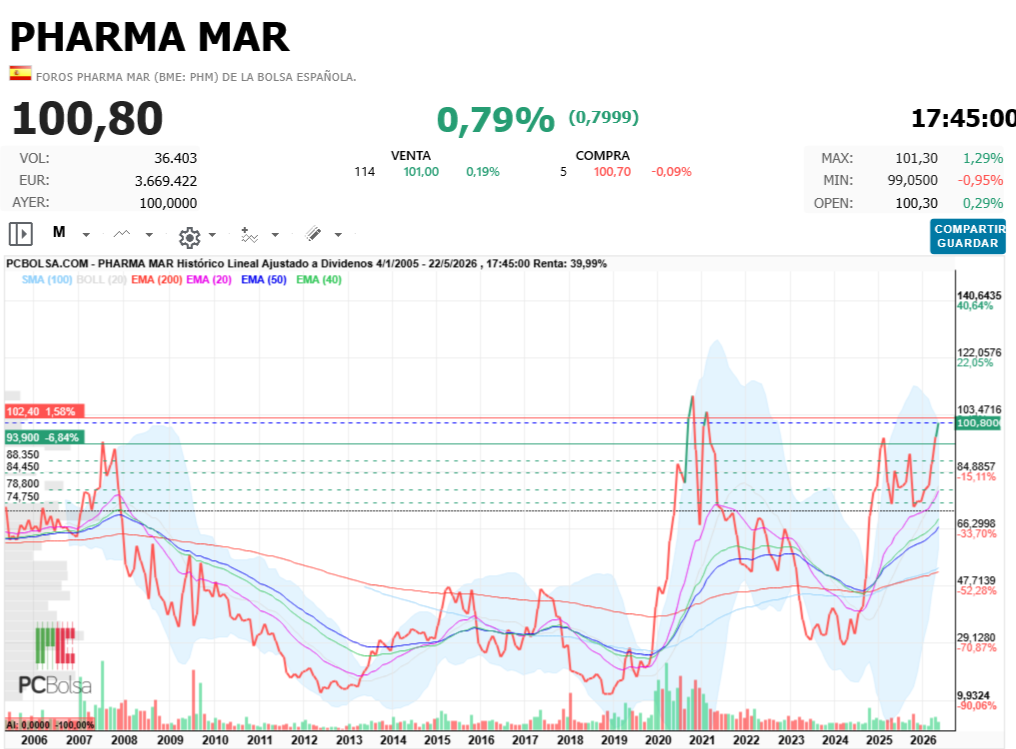Open the period dropdown arrow next to M

[x=86, y=235]
